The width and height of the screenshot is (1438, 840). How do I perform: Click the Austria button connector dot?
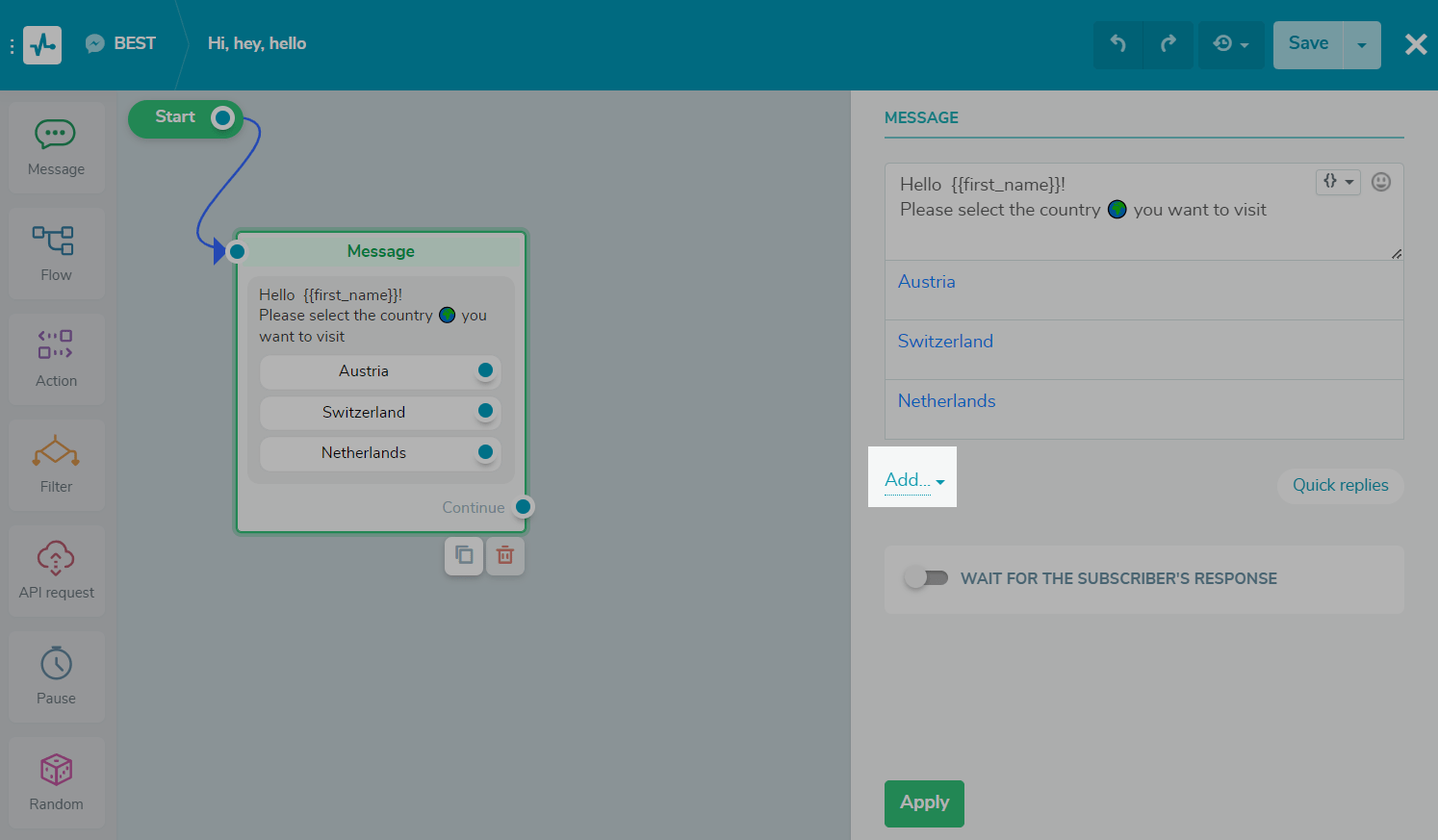point(485,370)
